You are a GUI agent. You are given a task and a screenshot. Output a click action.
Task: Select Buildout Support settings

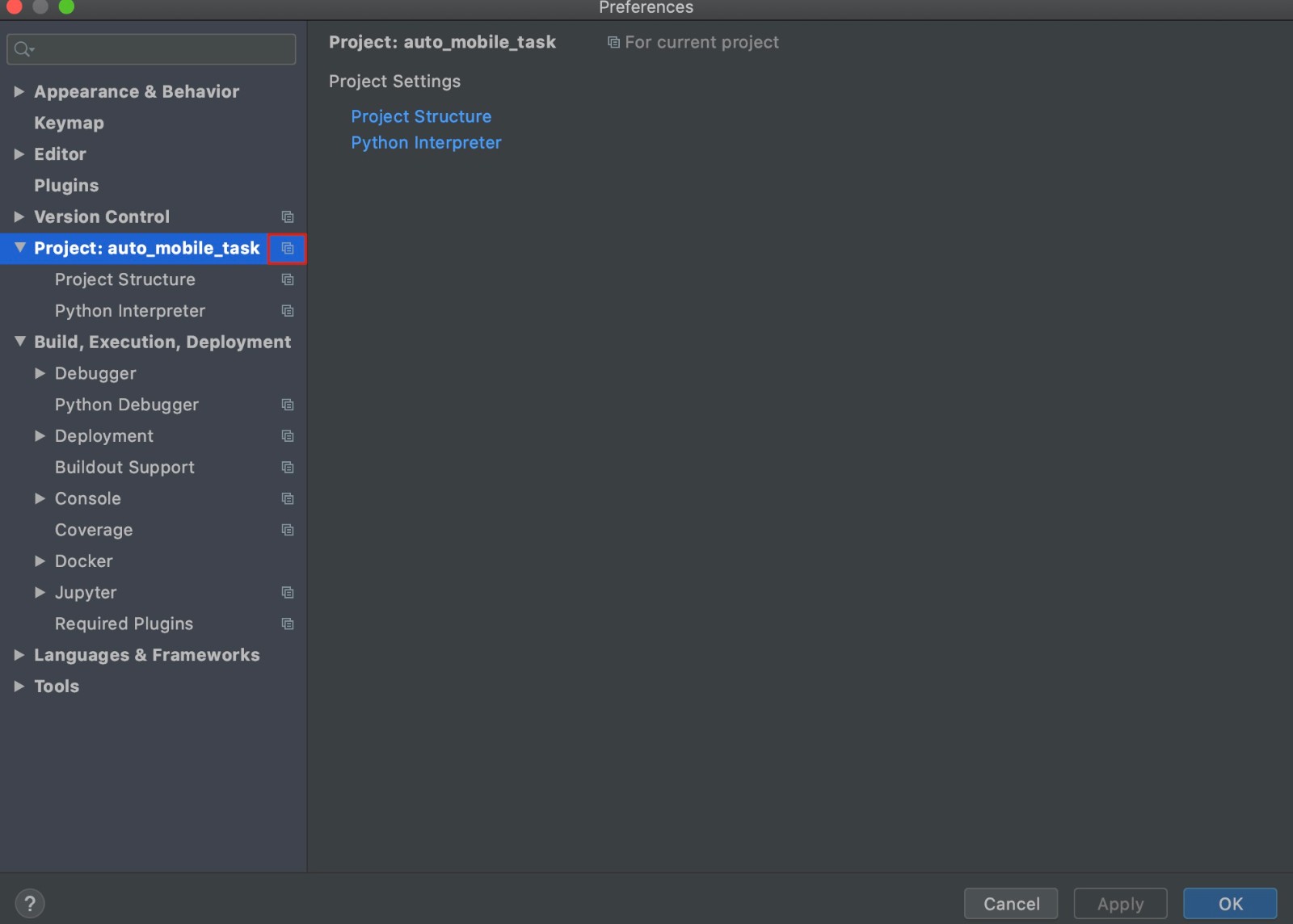(x=124, y=468)
